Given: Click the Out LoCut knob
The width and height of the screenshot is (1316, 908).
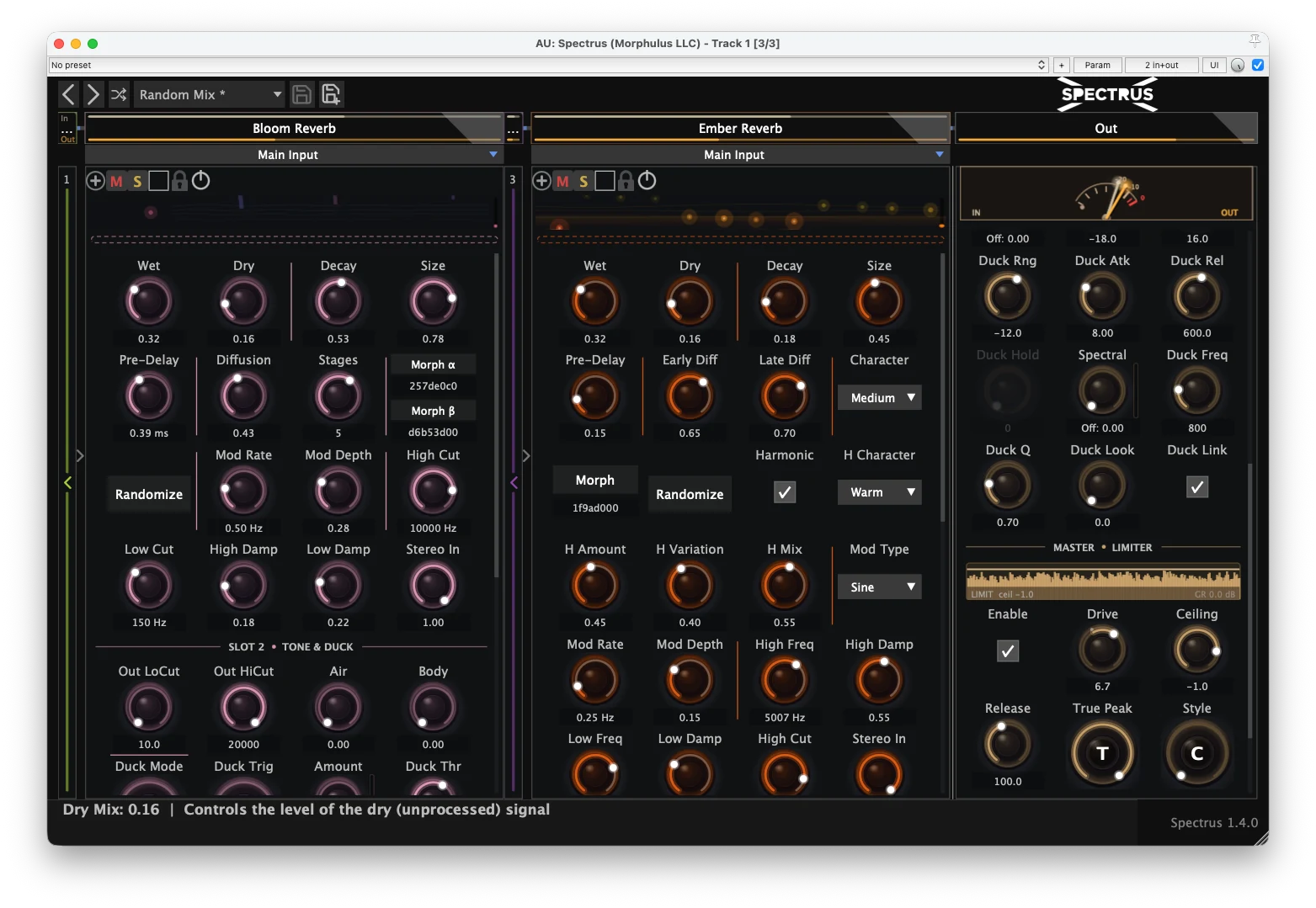Looking at the screenshot, I should (149, 709).
